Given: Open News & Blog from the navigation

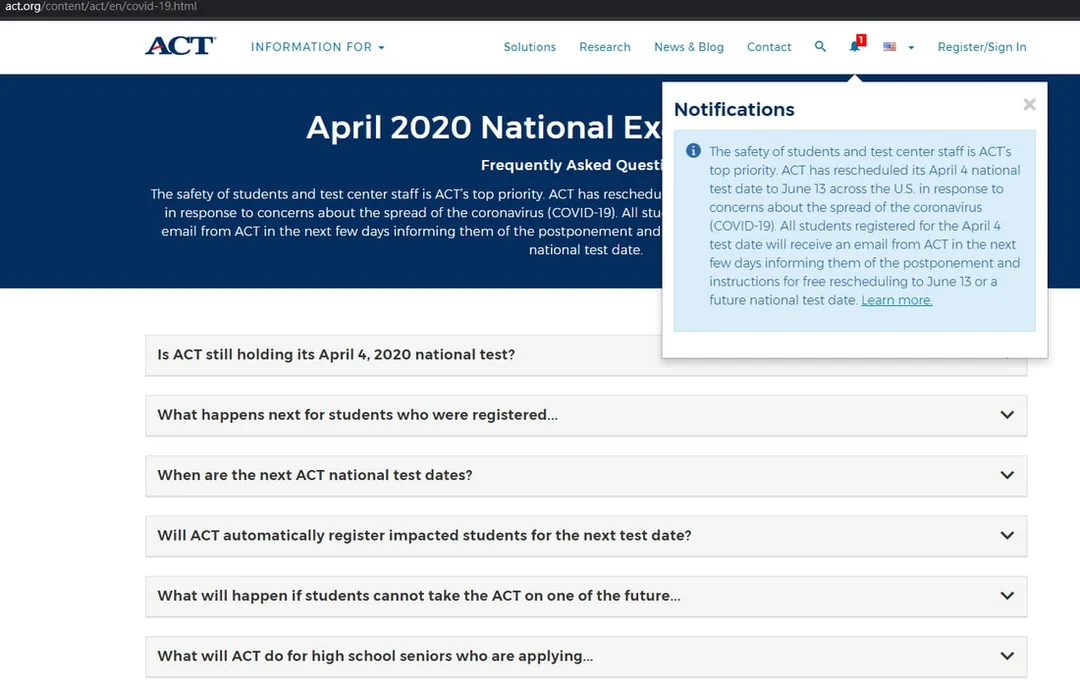Looking at the screenshot, I should point(689,47).
